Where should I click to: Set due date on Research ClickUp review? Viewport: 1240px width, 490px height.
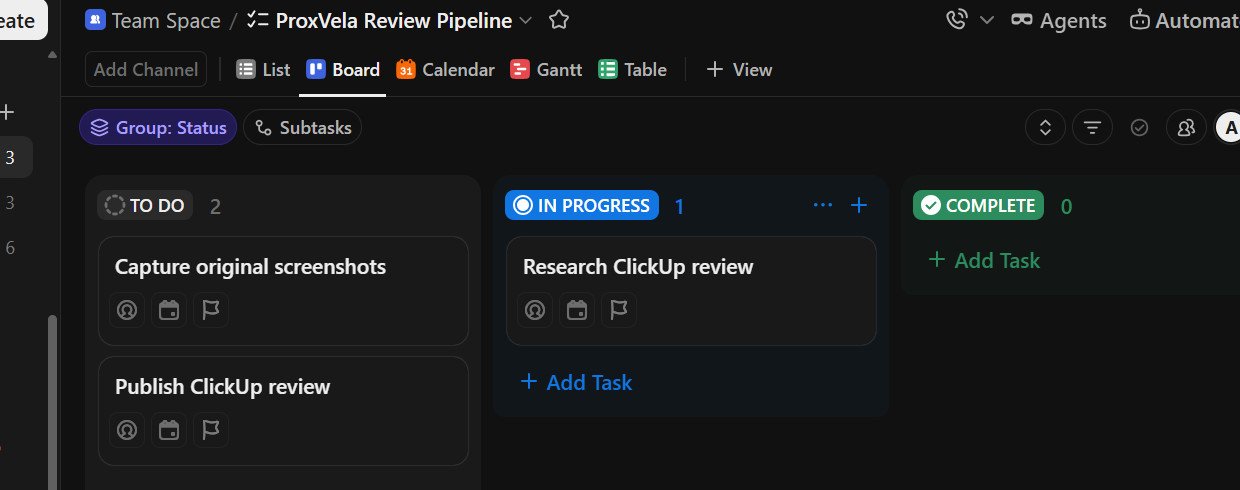577,310
